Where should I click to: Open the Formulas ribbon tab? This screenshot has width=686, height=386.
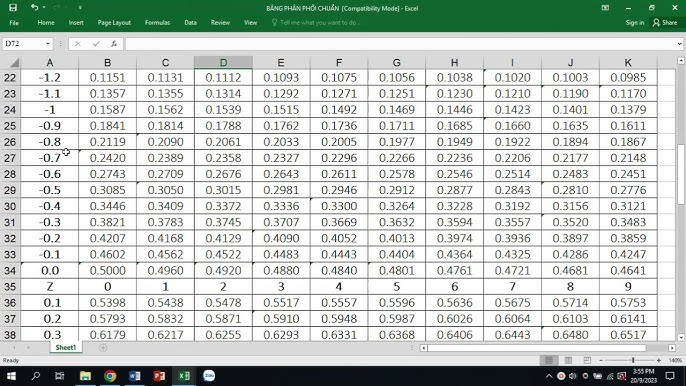pos(158,23)
